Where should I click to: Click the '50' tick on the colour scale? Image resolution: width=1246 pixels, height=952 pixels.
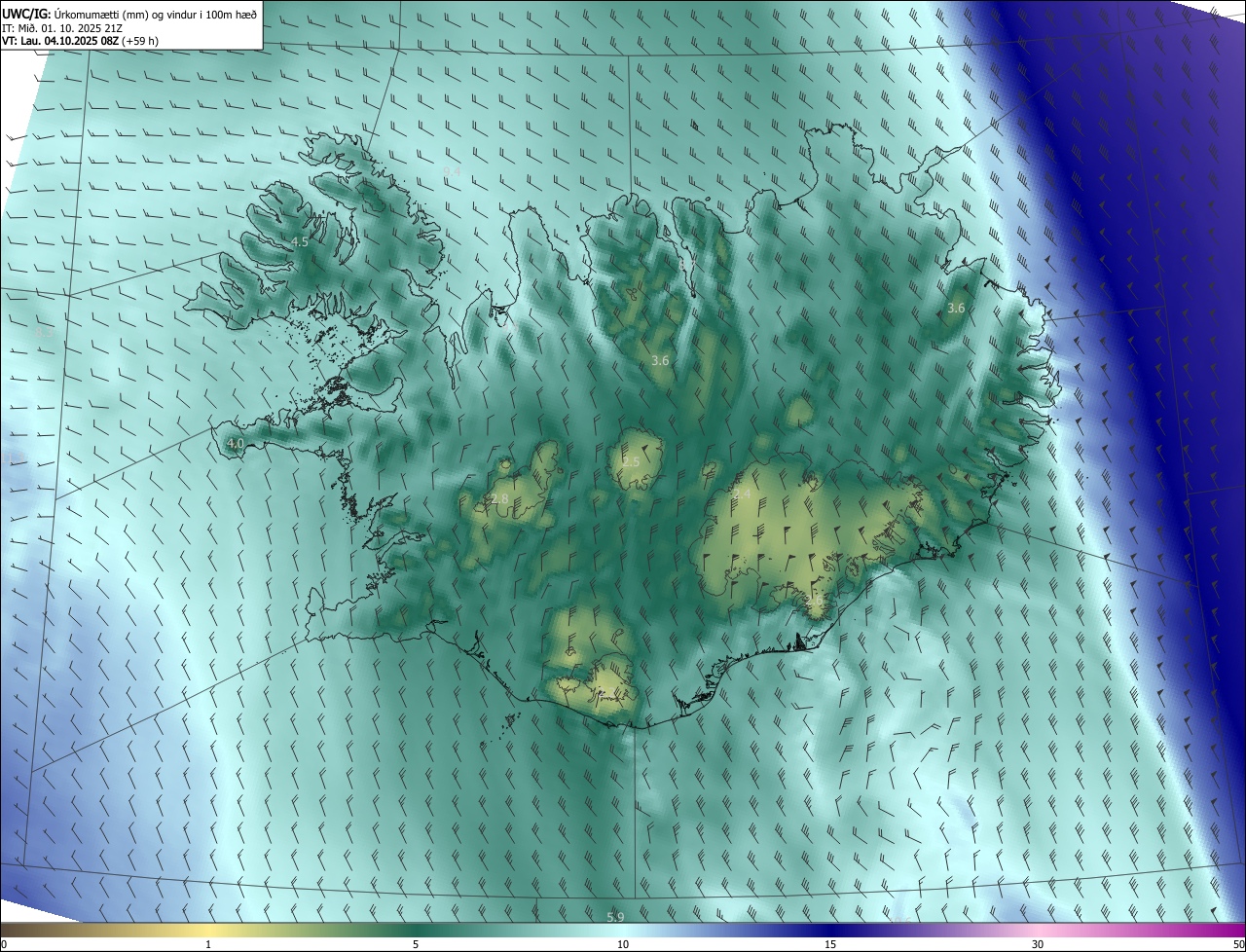point(1238,944)
